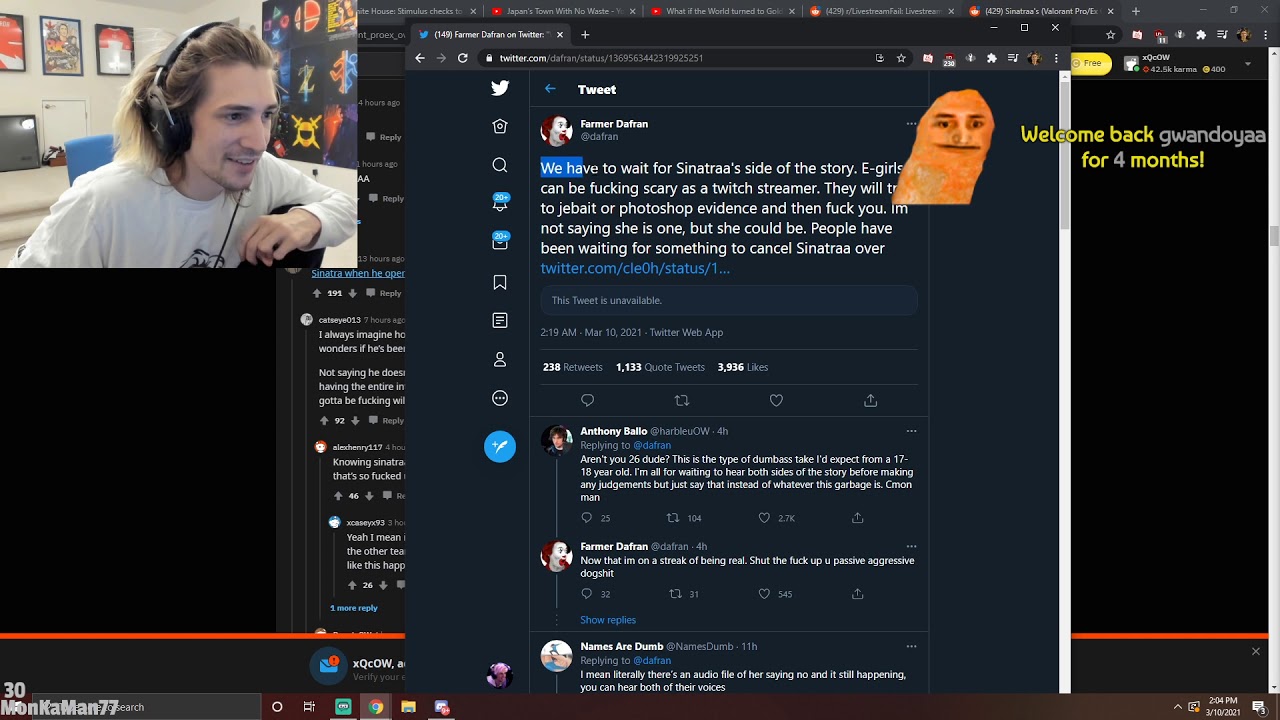Share Anthony Ballo's reply
This screenshot has width=1280, height=720.
pos(857,518)
